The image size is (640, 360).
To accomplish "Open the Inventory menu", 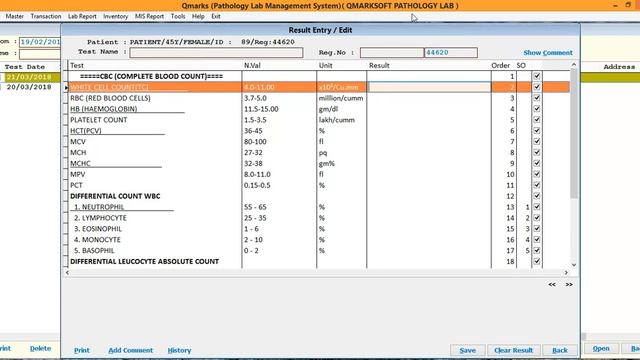I will (x=116, y=16).
